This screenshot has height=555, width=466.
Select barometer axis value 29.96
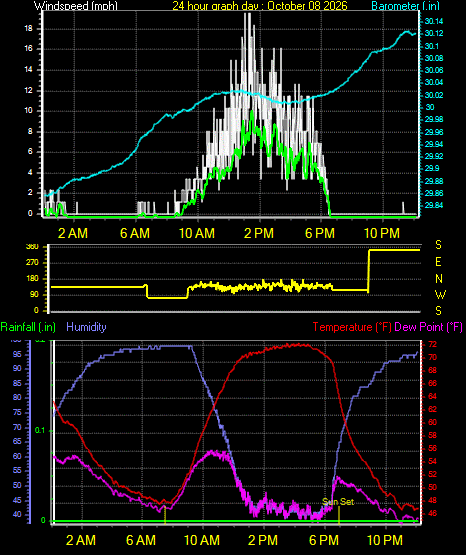tap(434, 132)
